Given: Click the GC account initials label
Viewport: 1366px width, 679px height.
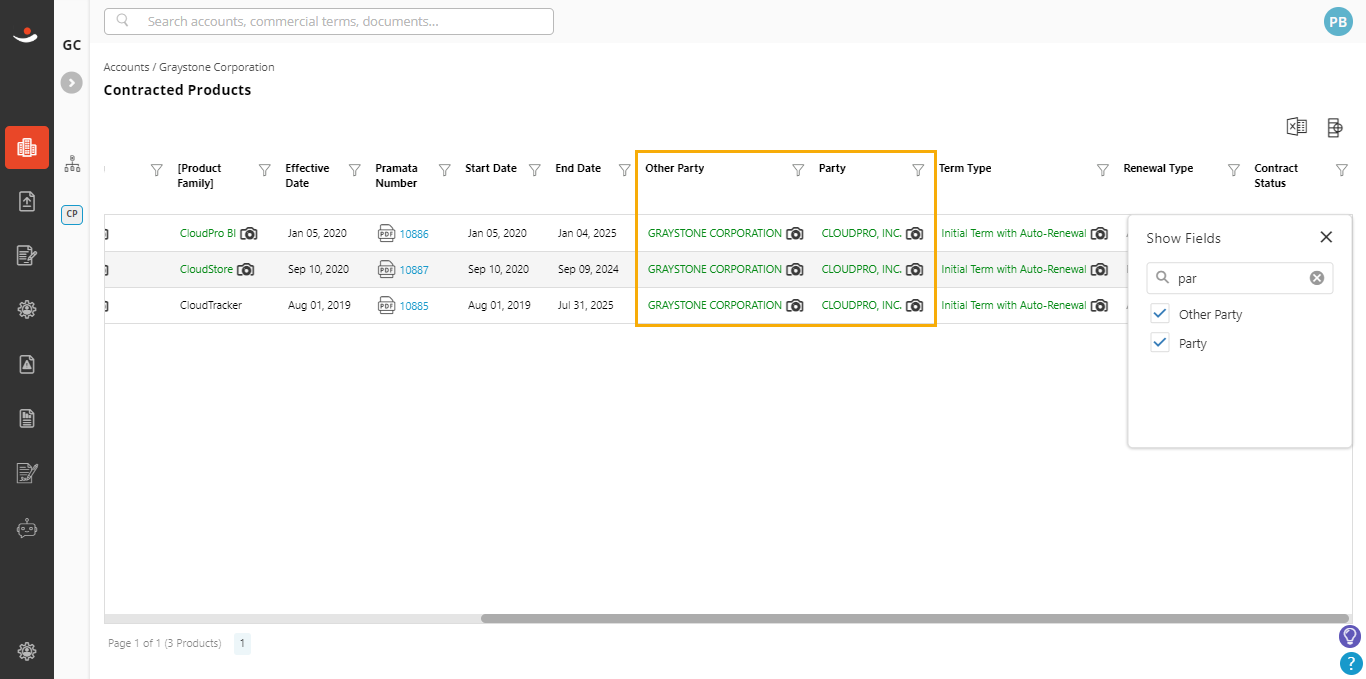Looking at the screenshot, I should point(72,45).
